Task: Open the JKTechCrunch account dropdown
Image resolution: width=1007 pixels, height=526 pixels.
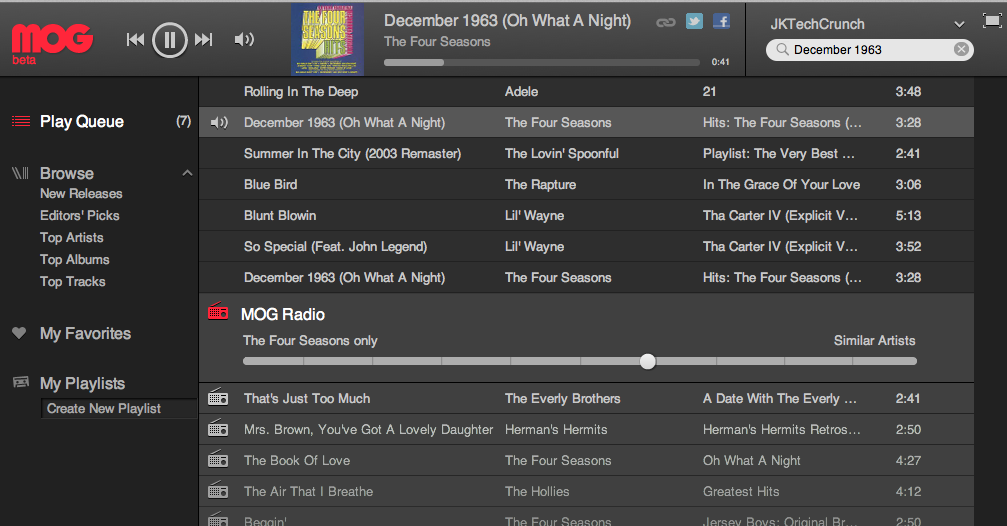Action: click(959, 24)
